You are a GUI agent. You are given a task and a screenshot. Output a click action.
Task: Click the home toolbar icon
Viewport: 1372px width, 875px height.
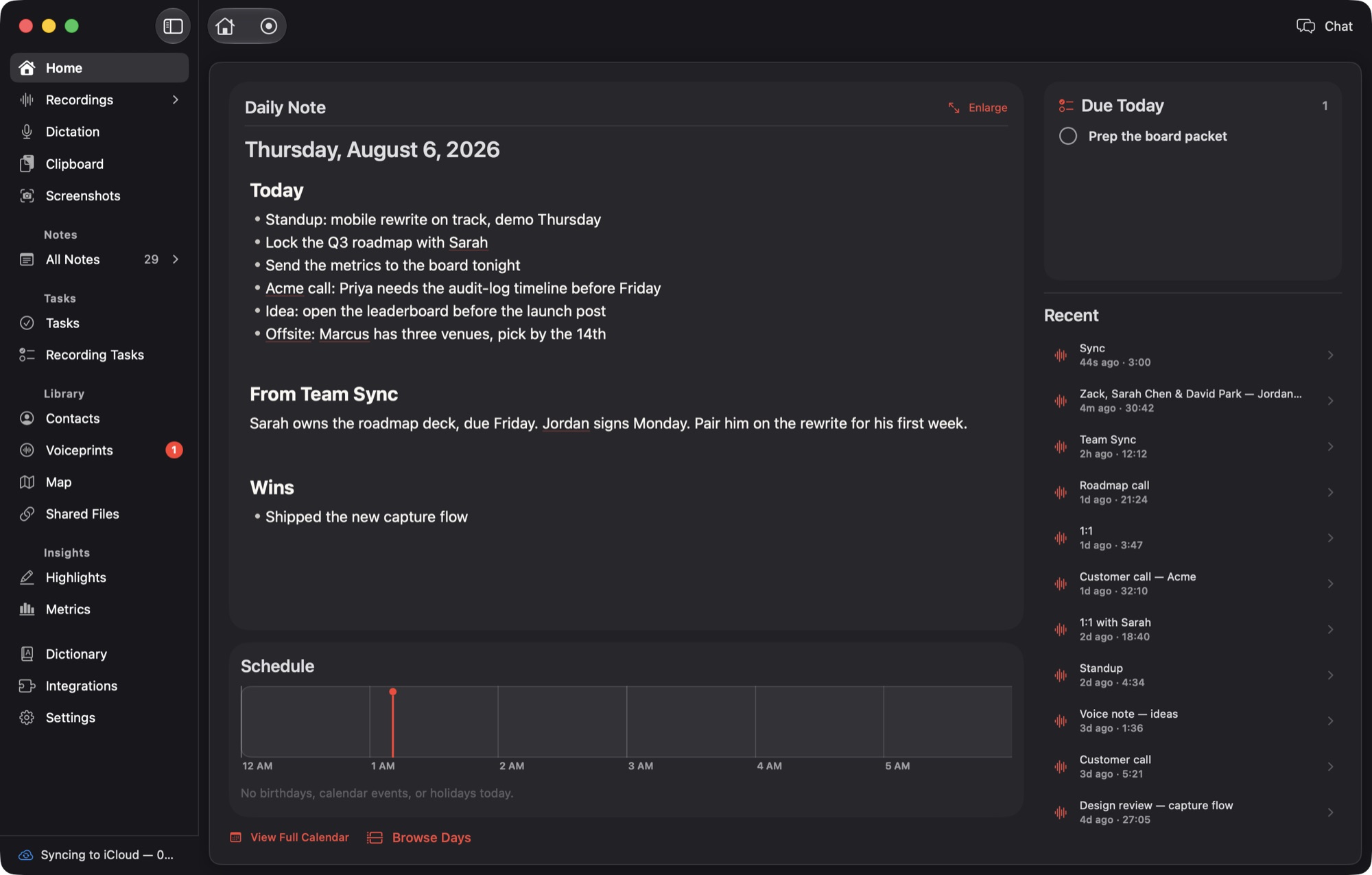(225, 26)
